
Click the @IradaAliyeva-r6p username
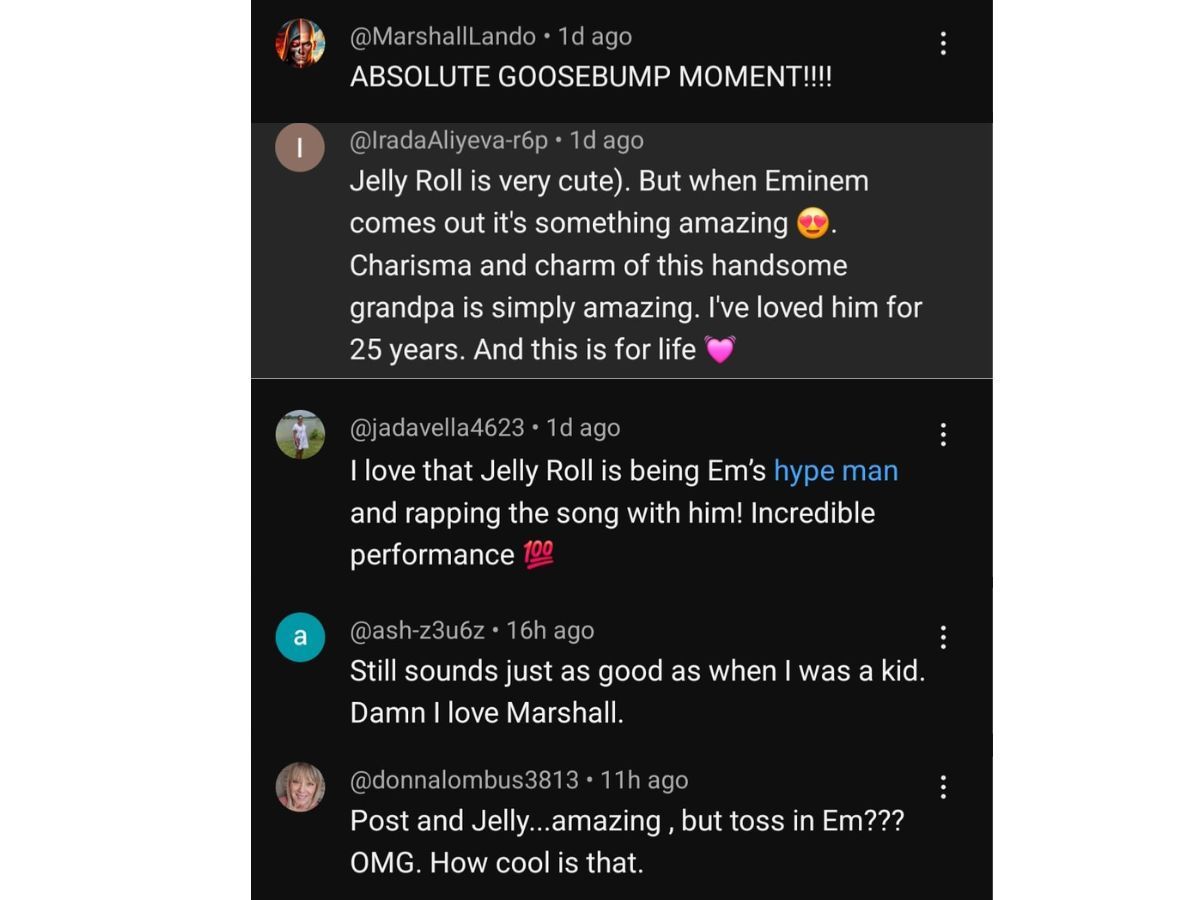pos(448,141)
